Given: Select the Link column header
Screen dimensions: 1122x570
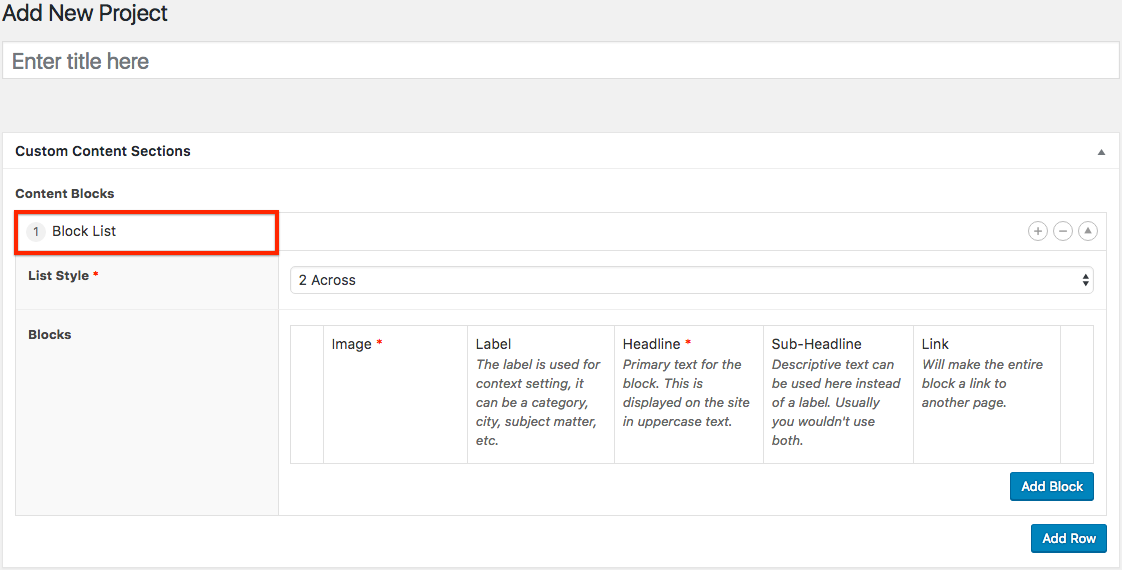Looking at the screenshot, I should 935,344.
